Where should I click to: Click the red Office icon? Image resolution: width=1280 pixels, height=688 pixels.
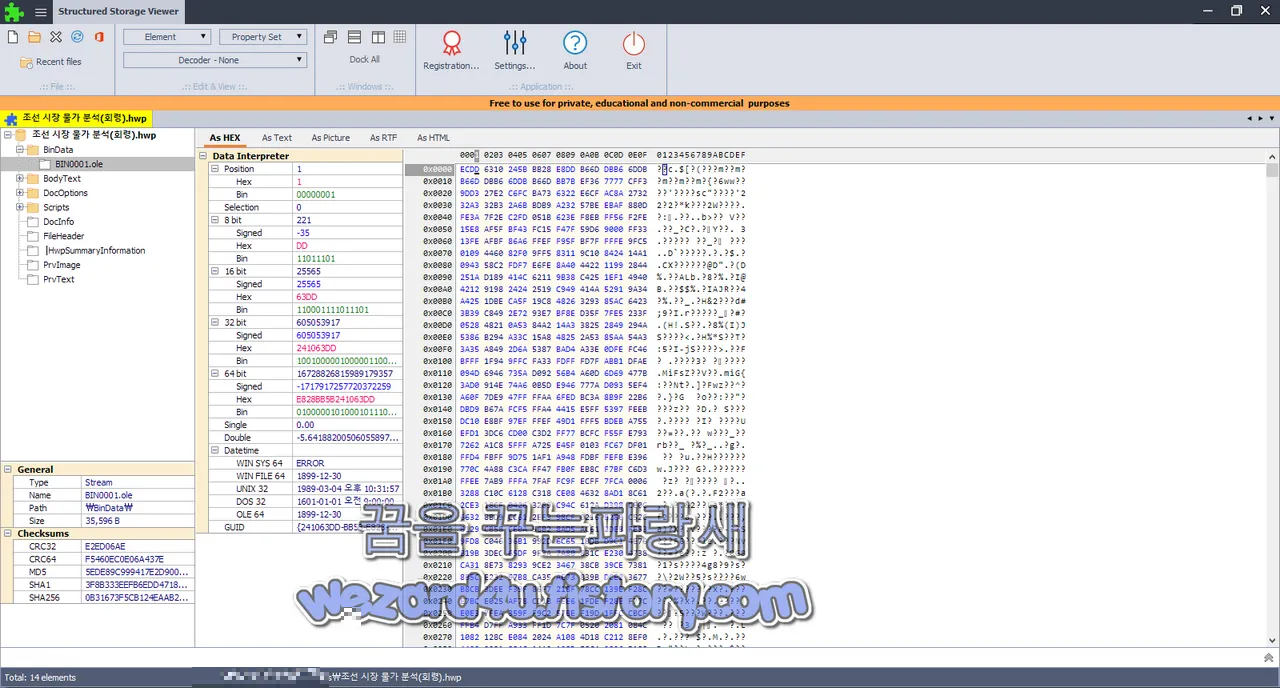(x=99, y=37)
